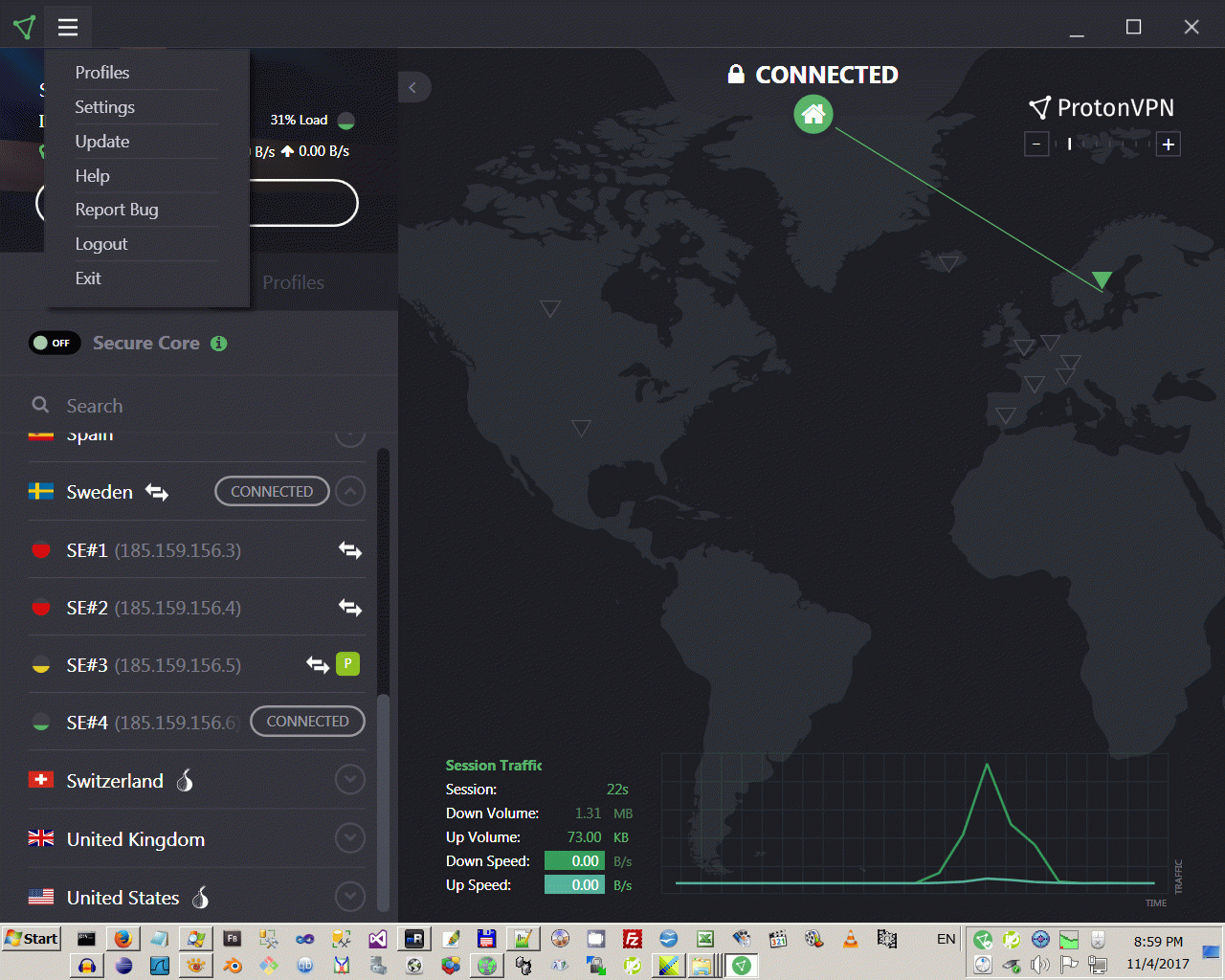Expand the United States server list
This screenshot has width=1225, height=980.
coord(350,897)
